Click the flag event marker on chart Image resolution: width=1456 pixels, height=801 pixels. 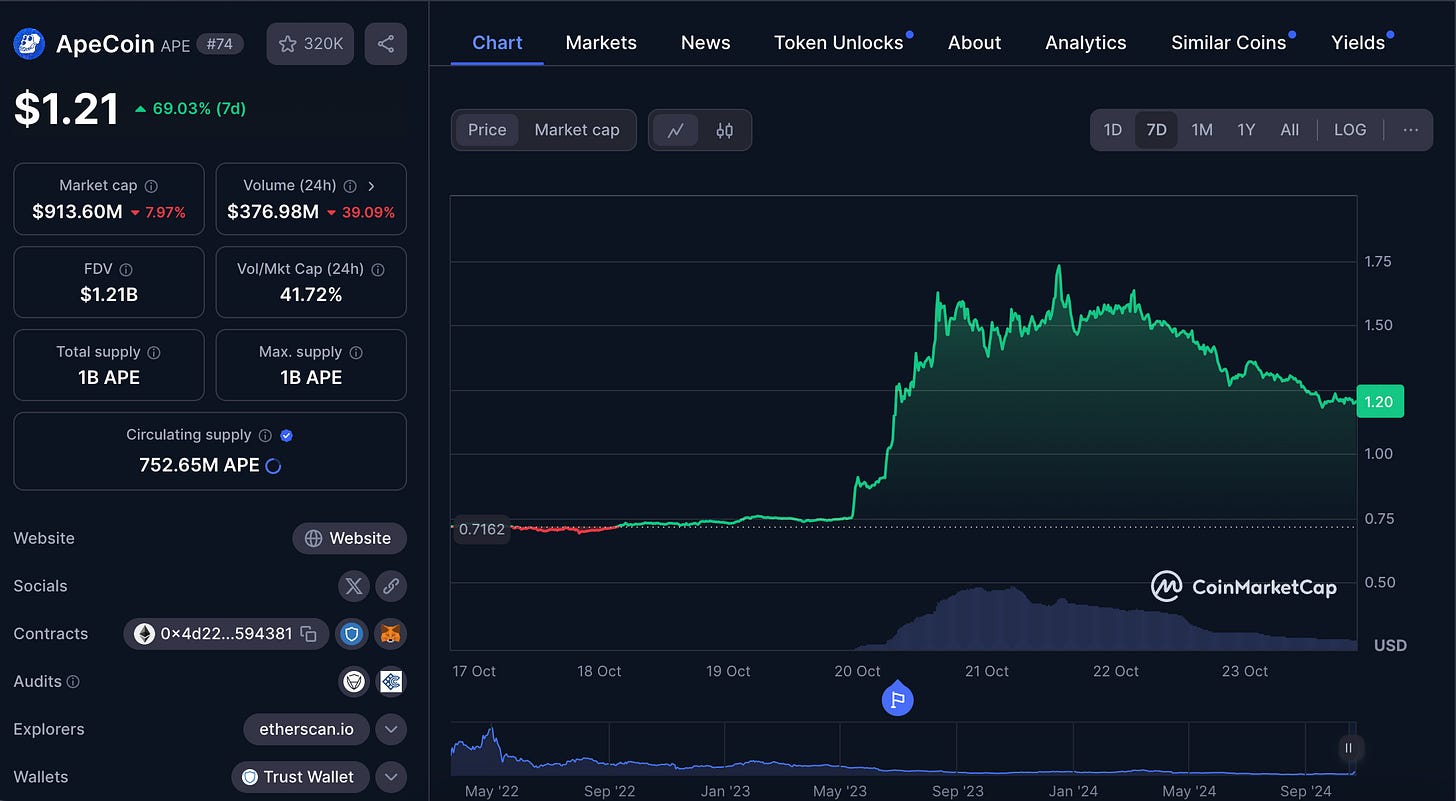898,700
